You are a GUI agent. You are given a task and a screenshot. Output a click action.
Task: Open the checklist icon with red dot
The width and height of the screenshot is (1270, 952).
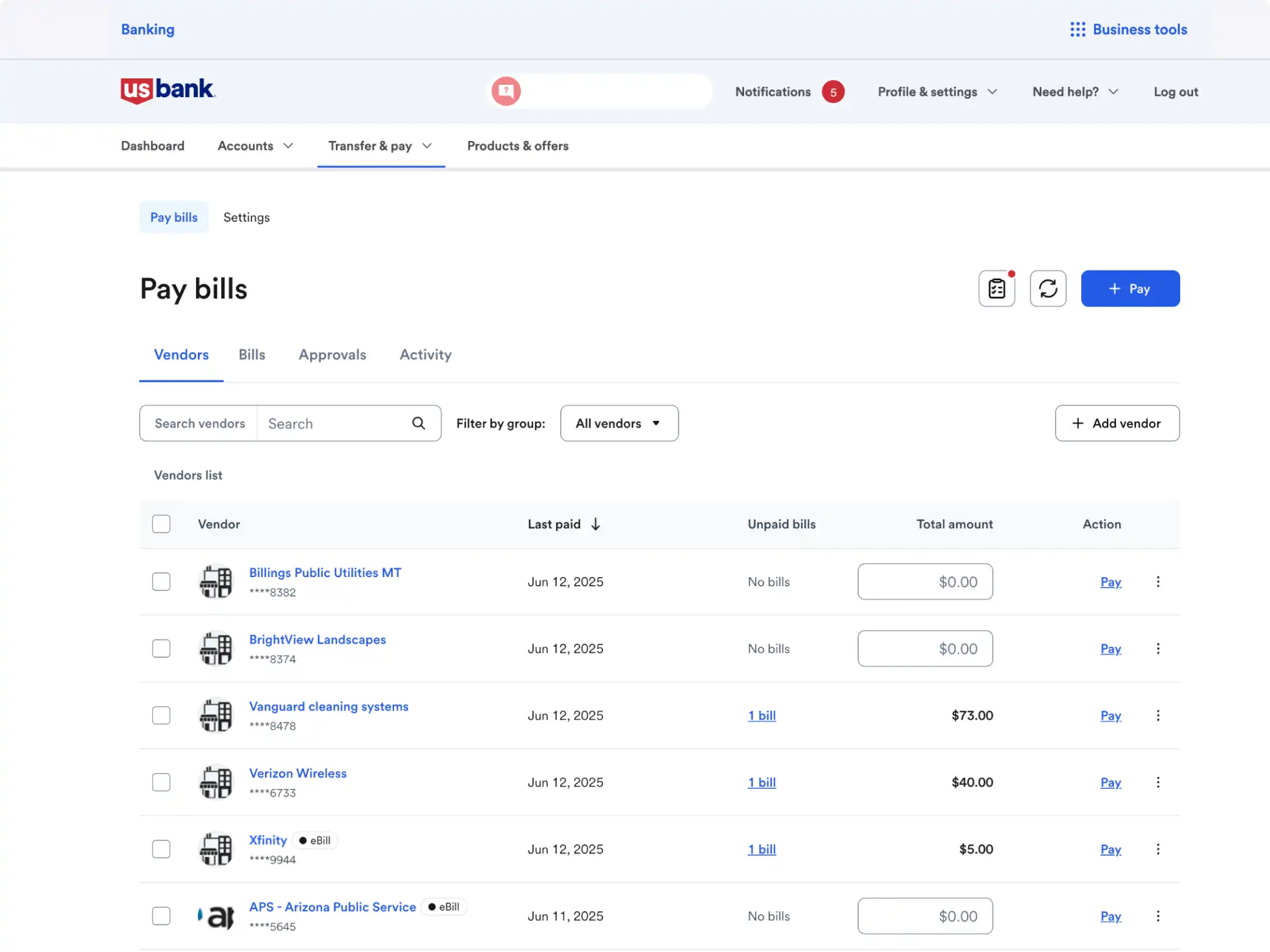point(996,288)
